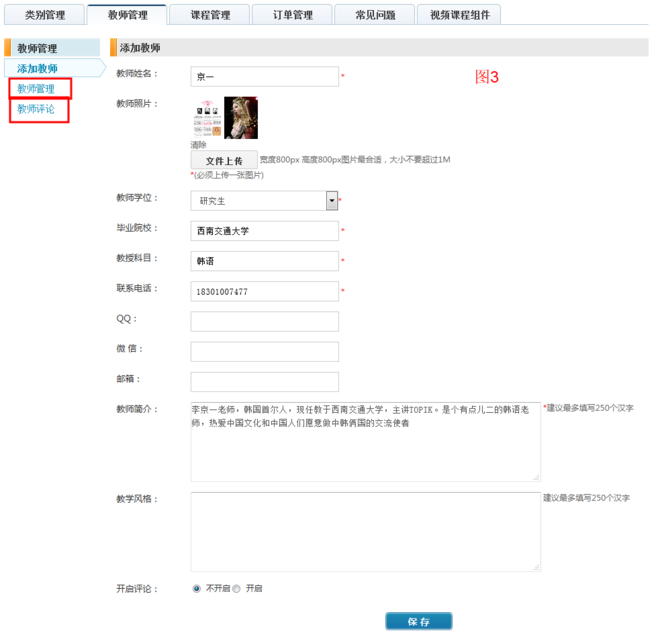660x633 pixels.
Task: Switch to the 课程管理 tab
Action: [210, 15]
